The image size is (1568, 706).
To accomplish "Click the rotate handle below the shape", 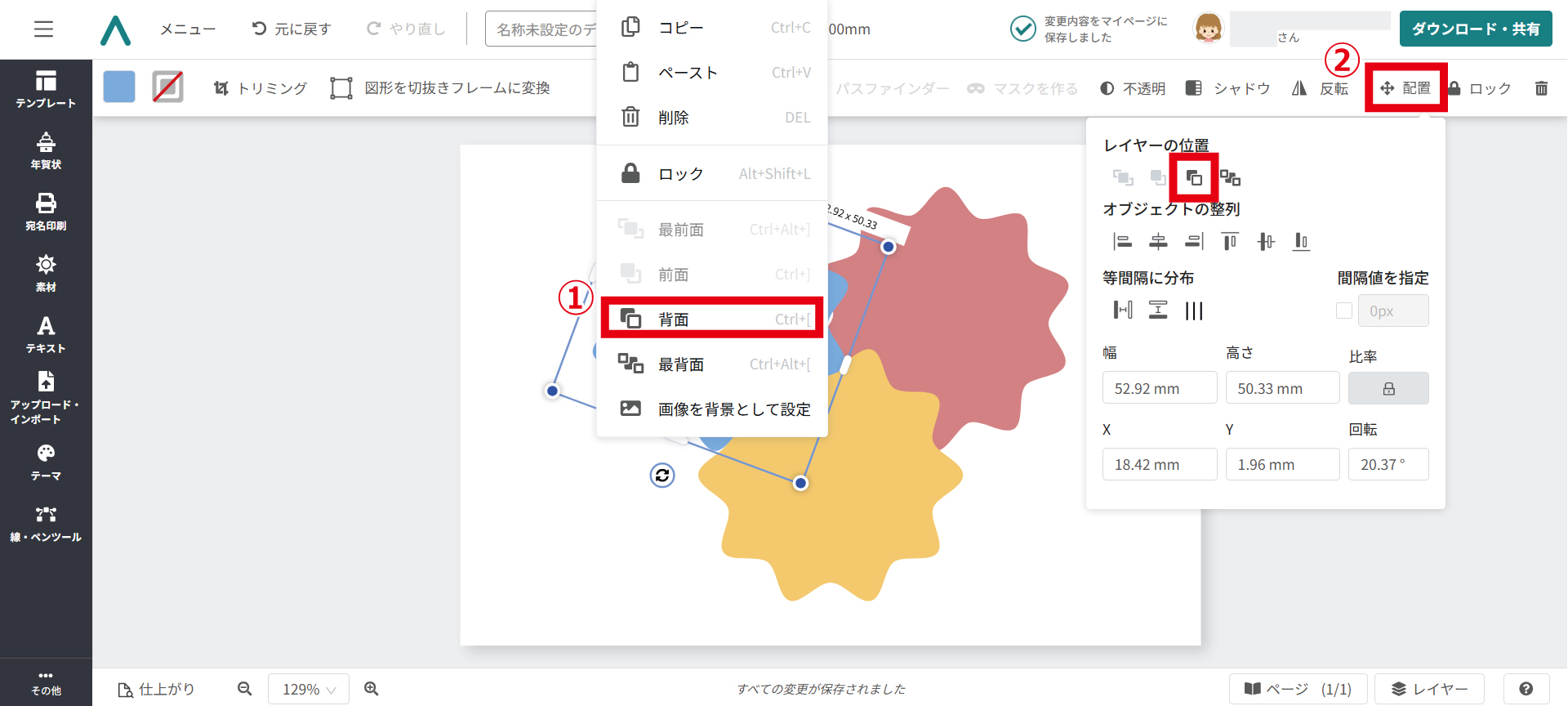I will pyautogui.click(x=662, y=475).
